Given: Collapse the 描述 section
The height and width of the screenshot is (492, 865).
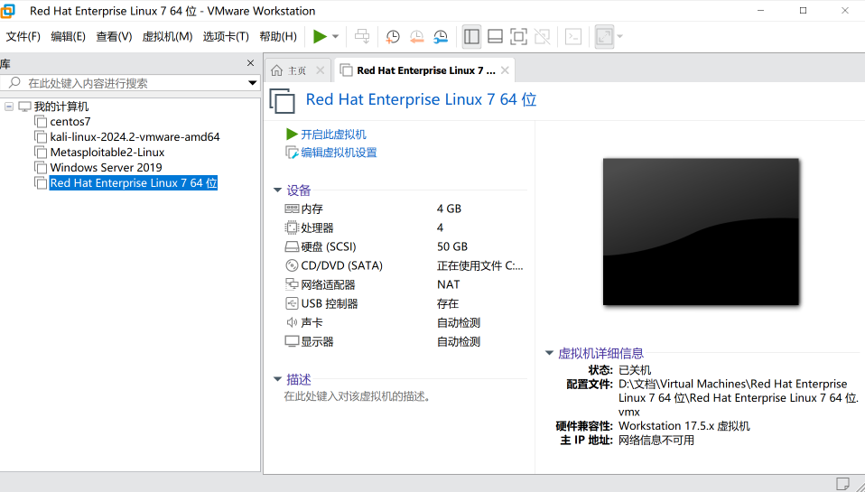Looking at the screenshot, I should (x=277, y=379).
